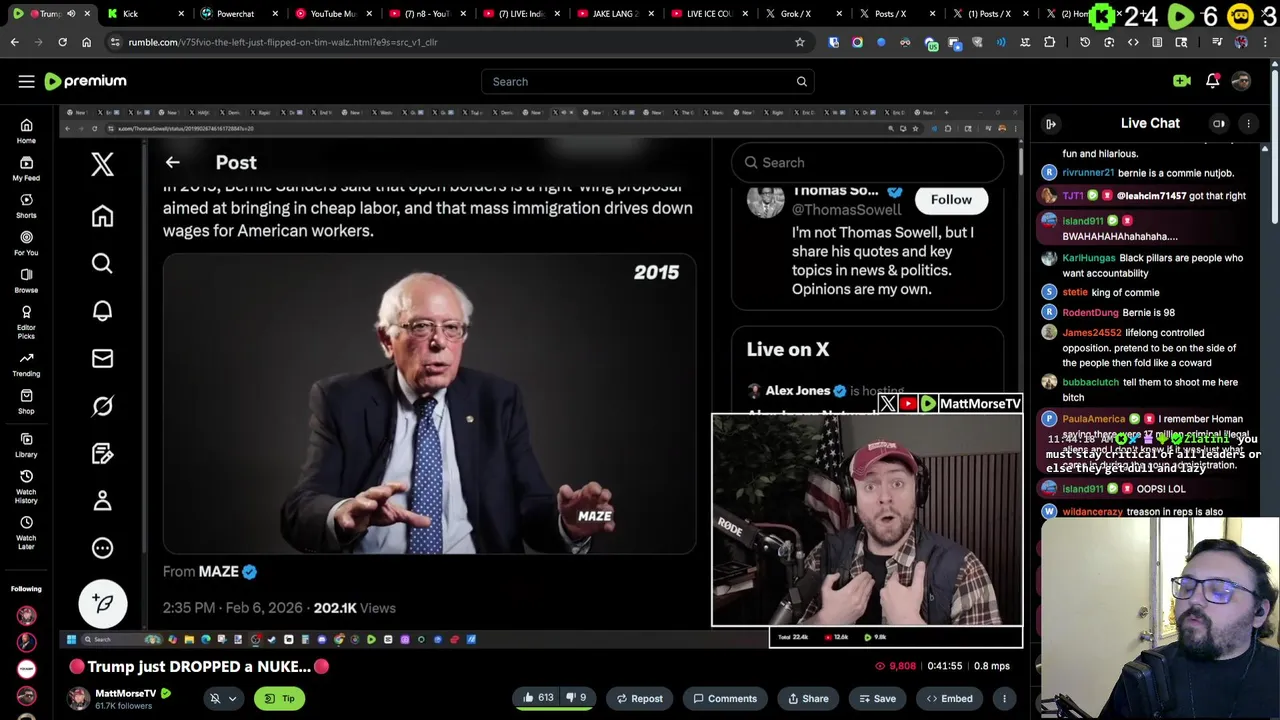Click the browser address bar URL
1280x720 pixels.
pyautogui.click(x=283, y=42)
